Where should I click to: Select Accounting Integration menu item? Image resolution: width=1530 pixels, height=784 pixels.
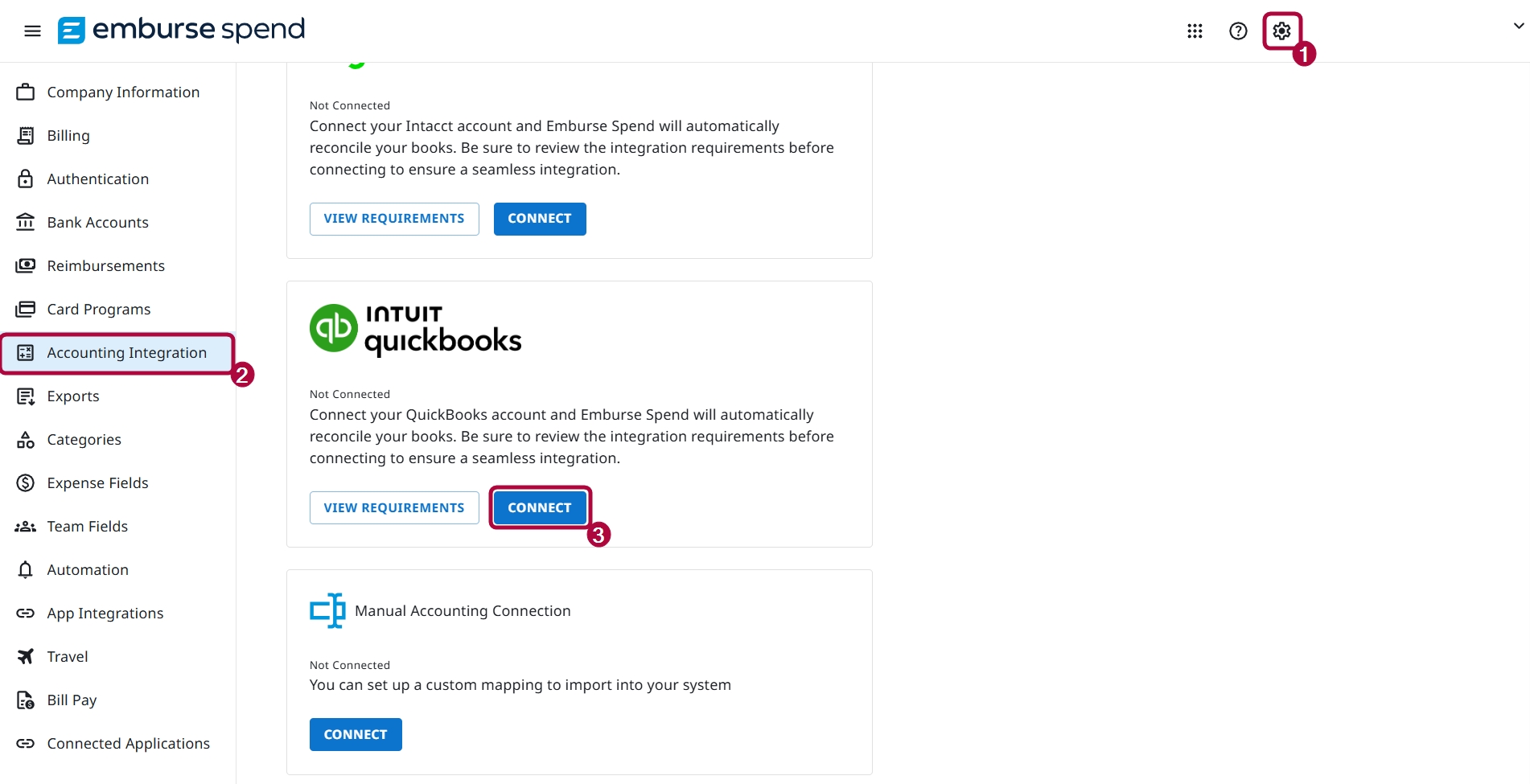(x=117, y=353)
